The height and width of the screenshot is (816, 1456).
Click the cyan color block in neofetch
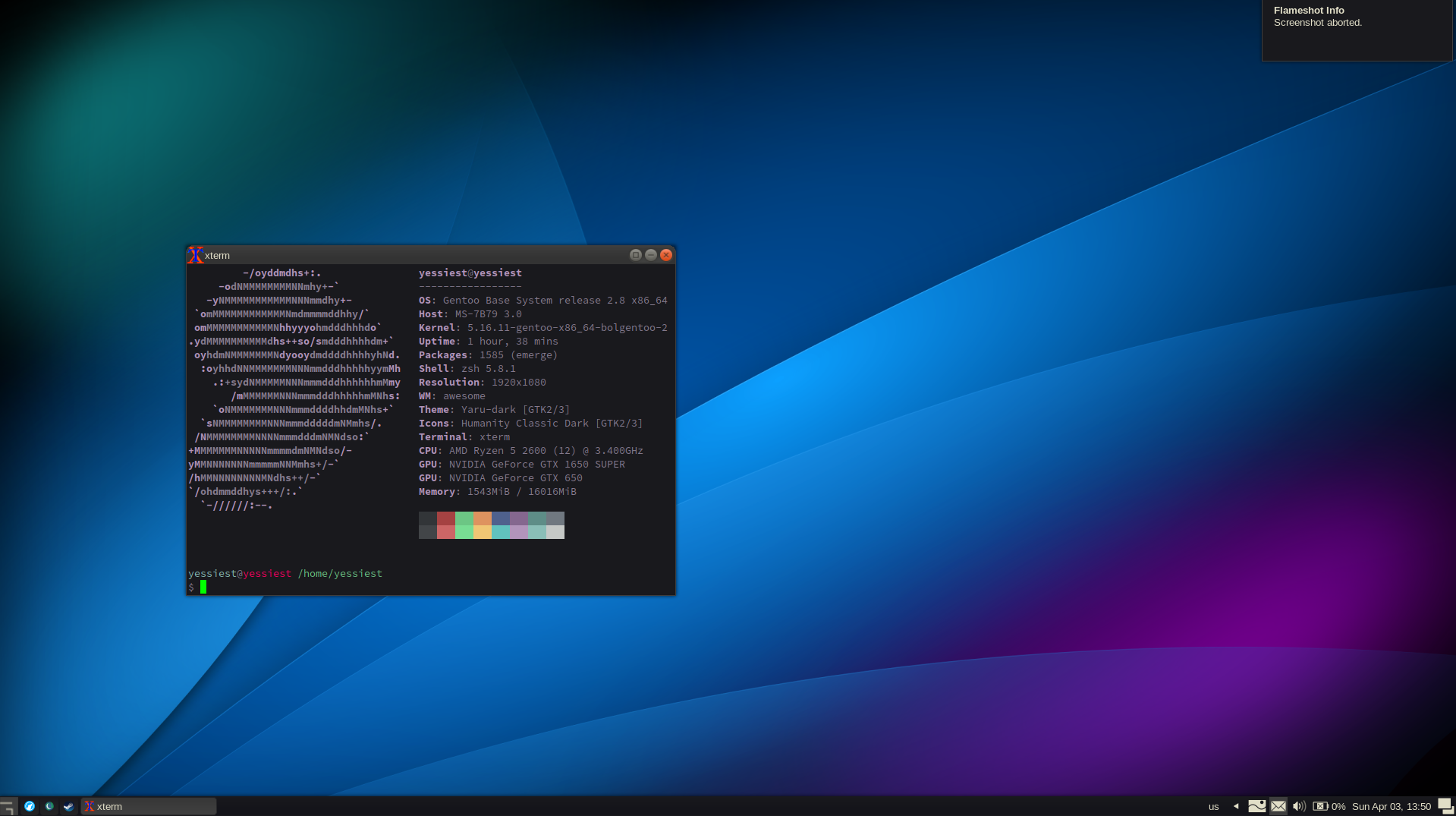pyautogui.click(x=501, y=532)
